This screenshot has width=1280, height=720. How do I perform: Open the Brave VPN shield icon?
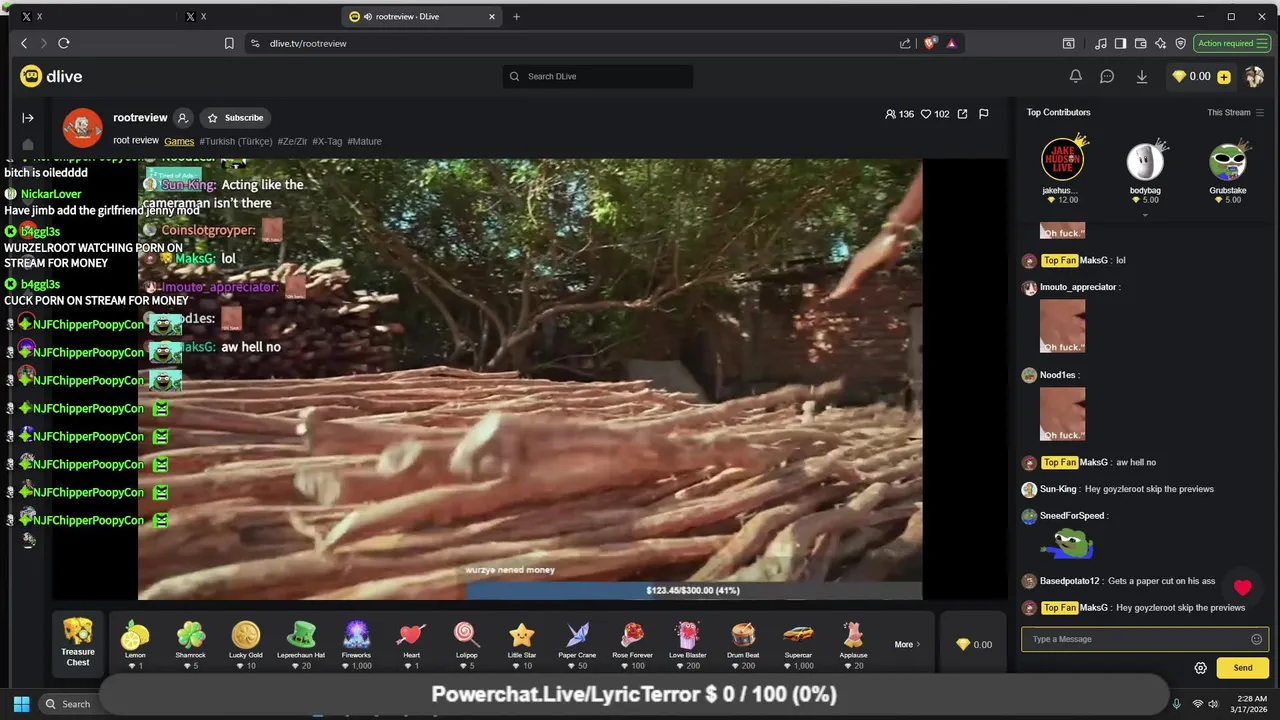[x=1180, y=43]
